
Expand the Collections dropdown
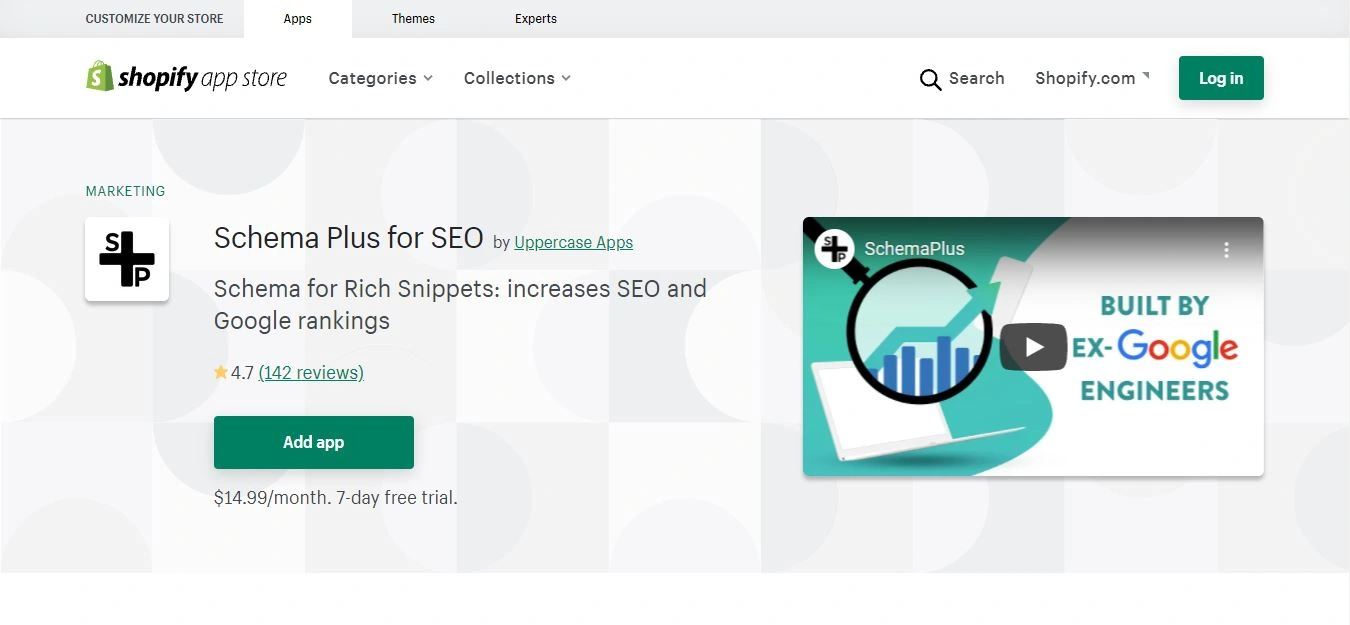pos(517,78)
